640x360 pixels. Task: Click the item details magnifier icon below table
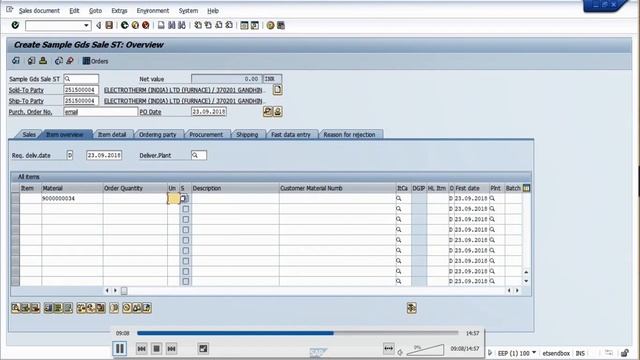[16, 308]
